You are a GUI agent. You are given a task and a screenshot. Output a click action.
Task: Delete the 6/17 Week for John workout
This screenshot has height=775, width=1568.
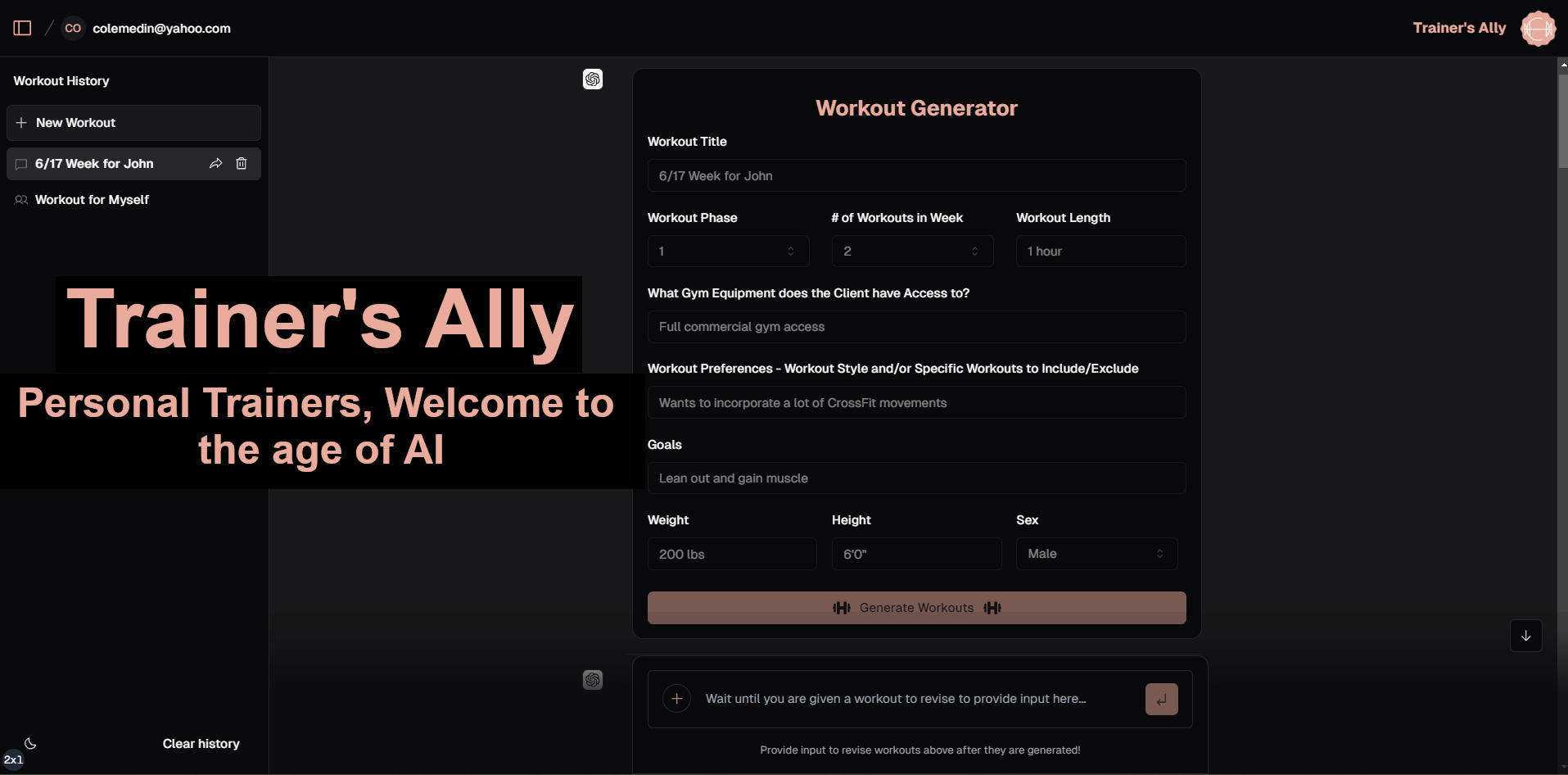point(242,164)
